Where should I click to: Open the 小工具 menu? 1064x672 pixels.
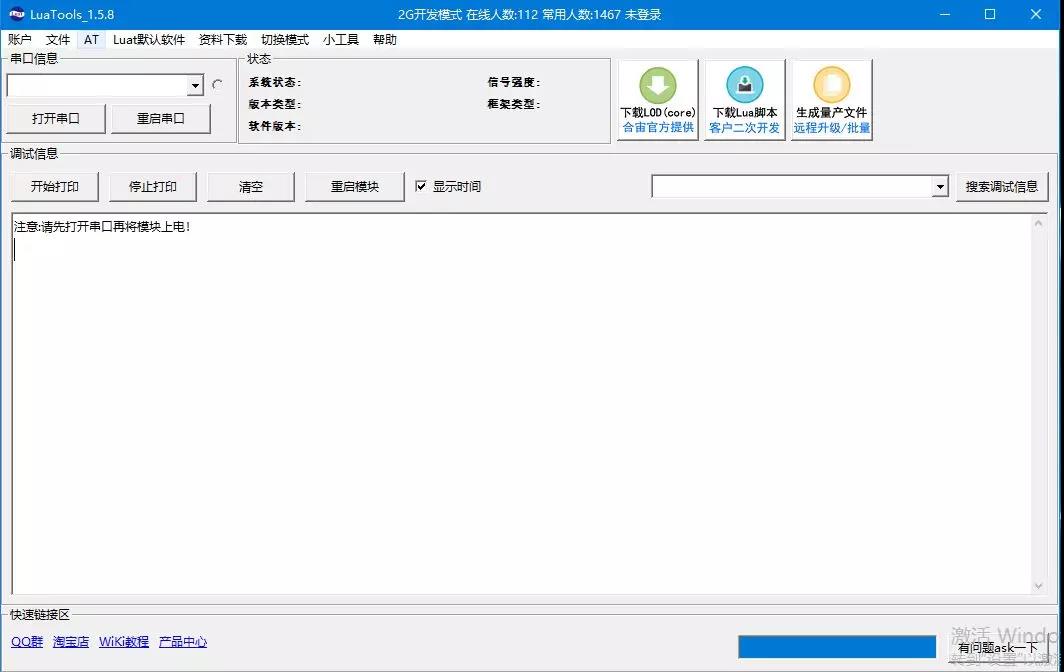pyautogui.click(x=341, y=39)
